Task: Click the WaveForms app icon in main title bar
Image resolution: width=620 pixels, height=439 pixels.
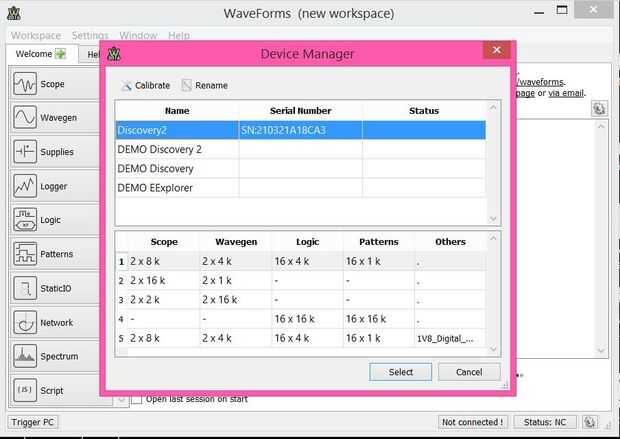Action: click(14, 14)
